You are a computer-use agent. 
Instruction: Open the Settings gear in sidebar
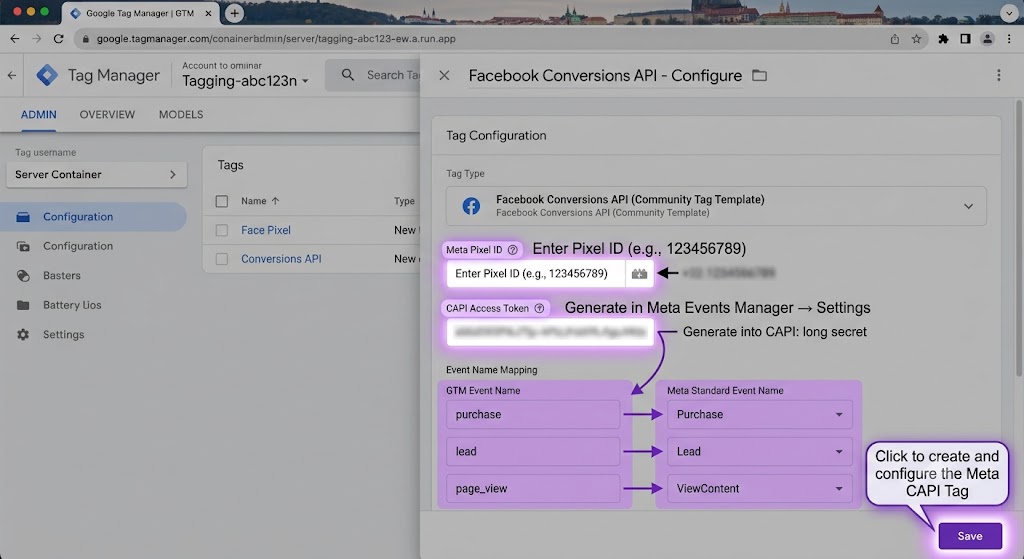point(24,334)
